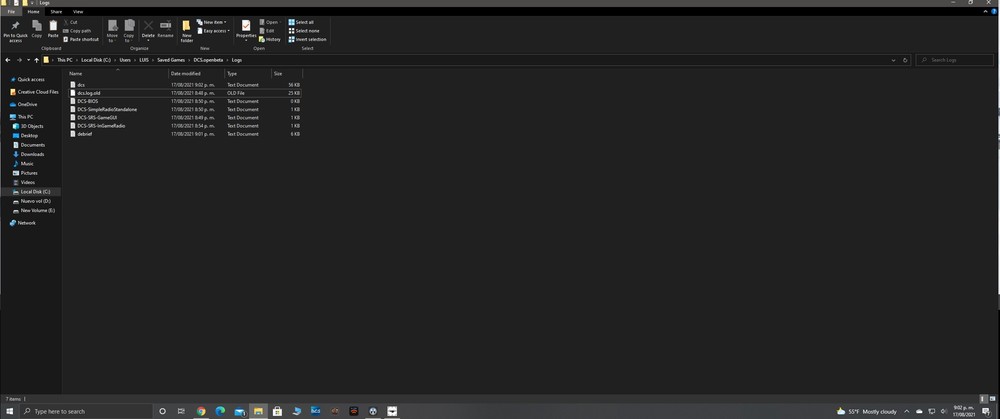The image size is (1000, 419).
Task: Click DCS.openbeta in address path
Action: (209, 60)
